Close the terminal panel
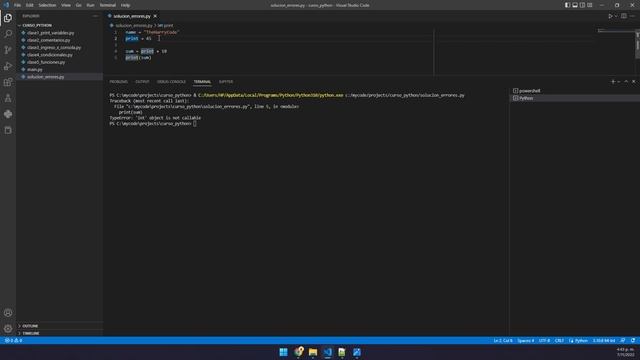 click(x=633, y=82)
